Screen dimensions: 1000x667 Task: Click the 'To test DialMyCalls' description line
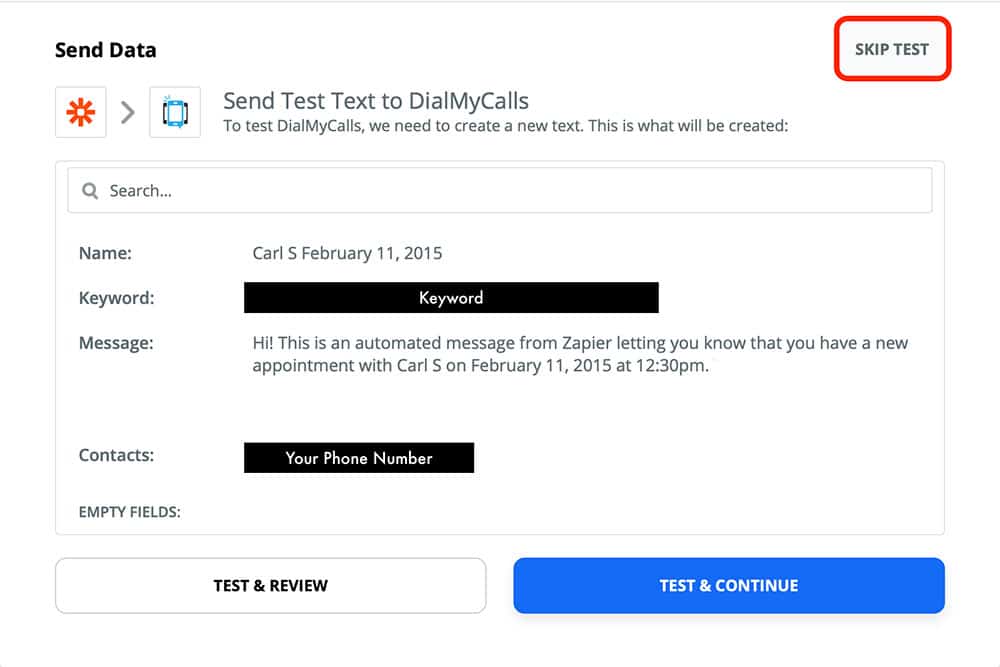[x=506, y=127]
